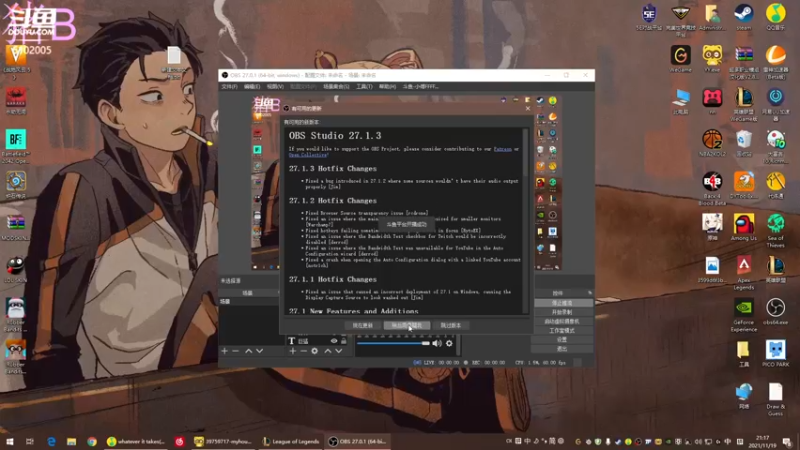The image size is (800, 450).
Task: Move the source up with up arrow
Action: pos(328,351)
